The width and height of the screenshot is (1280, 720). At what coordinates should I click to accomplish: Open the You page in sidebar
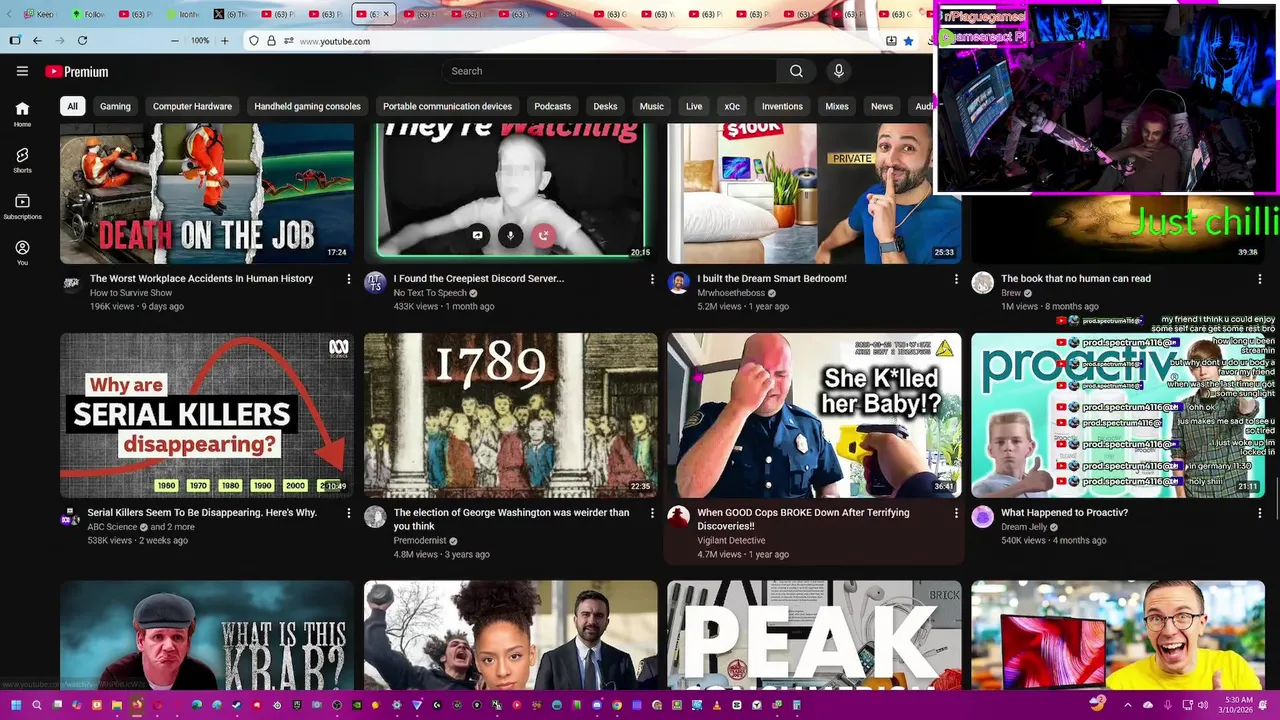click(22, 253)
